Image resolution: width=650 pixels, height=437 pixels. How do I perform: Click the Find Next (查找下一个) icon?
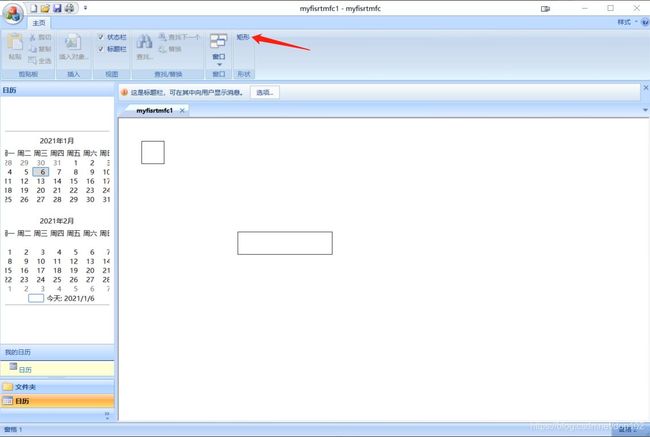tap(162, 37)
